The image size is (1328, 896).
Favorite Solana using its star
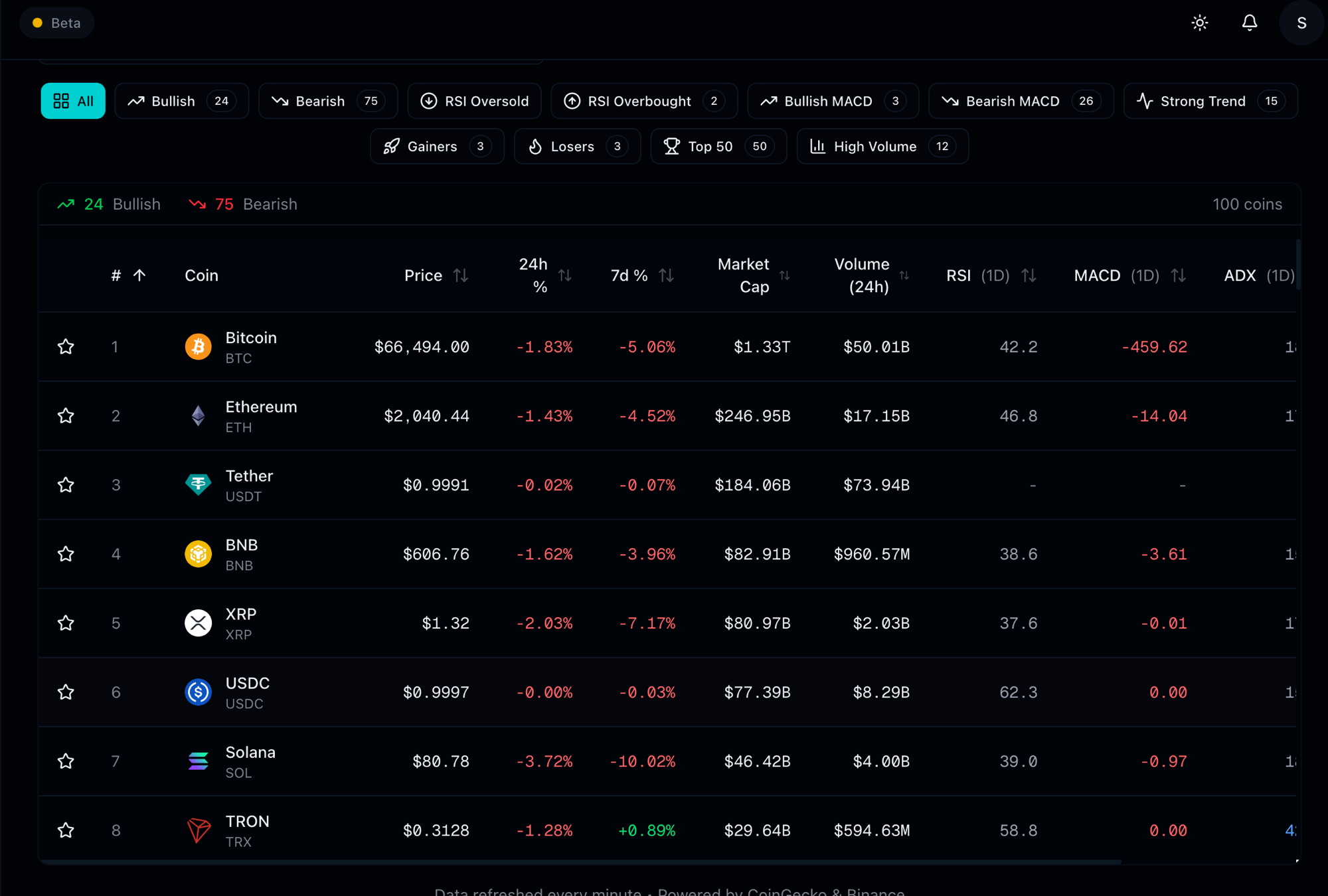pos(66,761)
